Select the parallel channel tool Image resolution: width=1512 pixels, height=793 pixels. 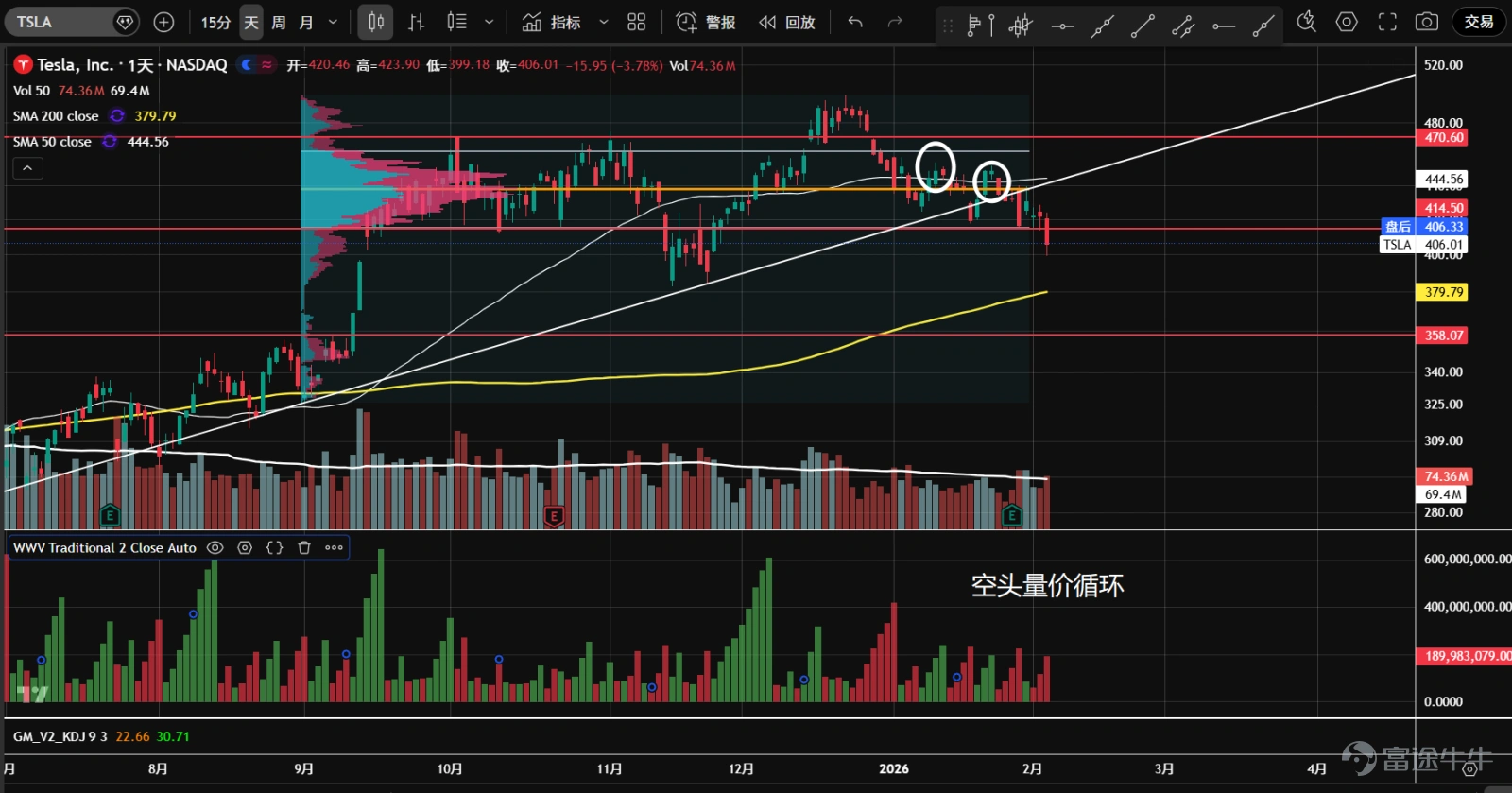tap(1183, 26)
